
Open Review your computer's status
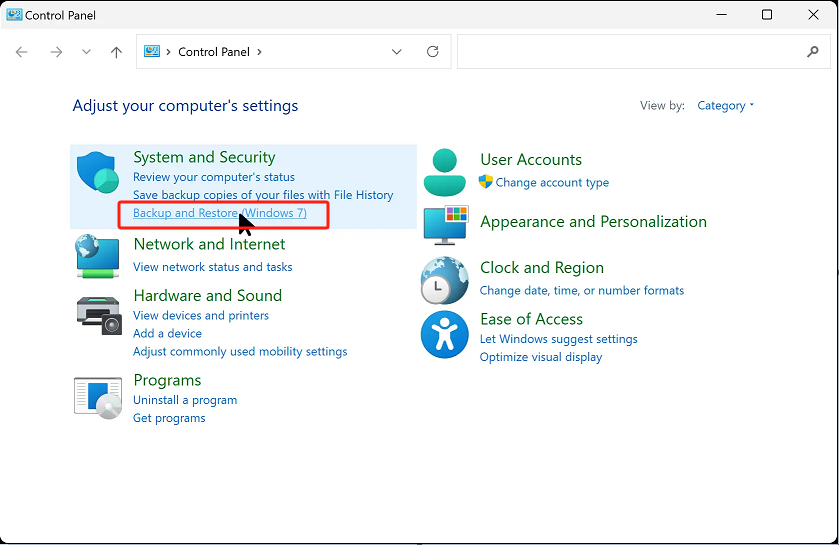point(213,177)
